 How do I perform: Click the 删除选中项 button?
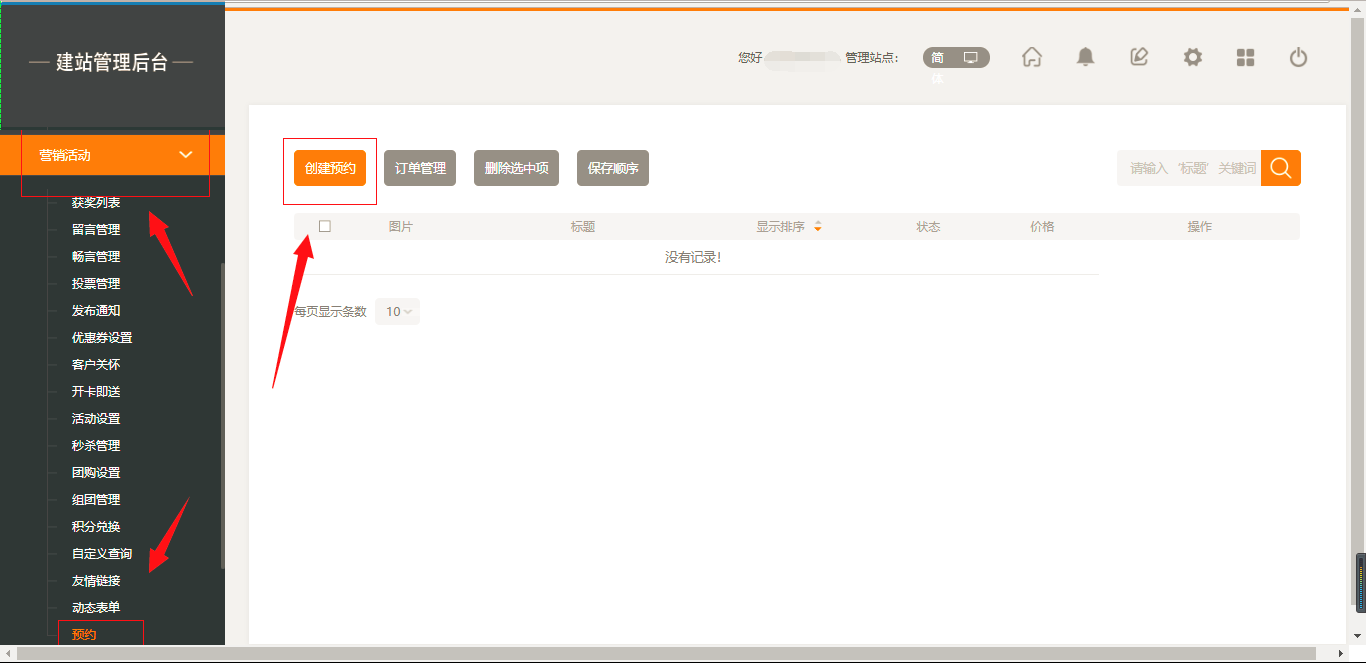tap(516, 168)
